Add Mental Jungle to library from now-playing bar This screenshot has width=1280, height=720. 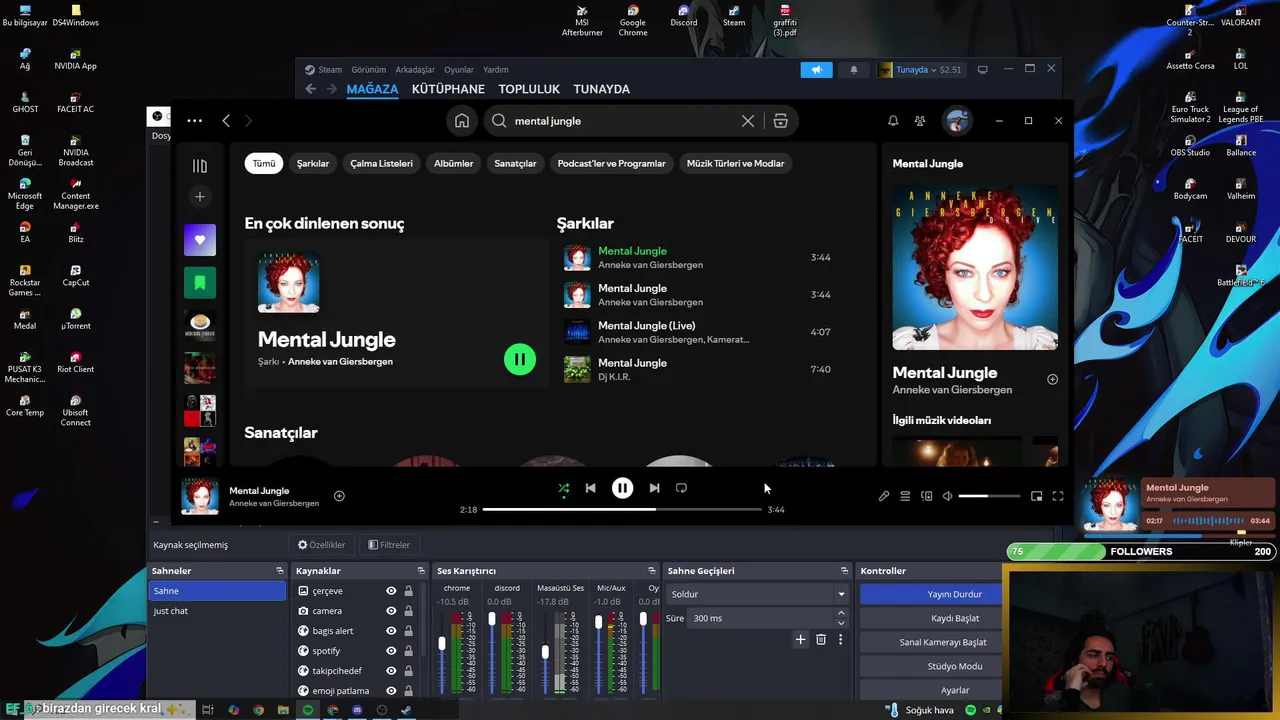pyautogui.click(x=339, y=496)
